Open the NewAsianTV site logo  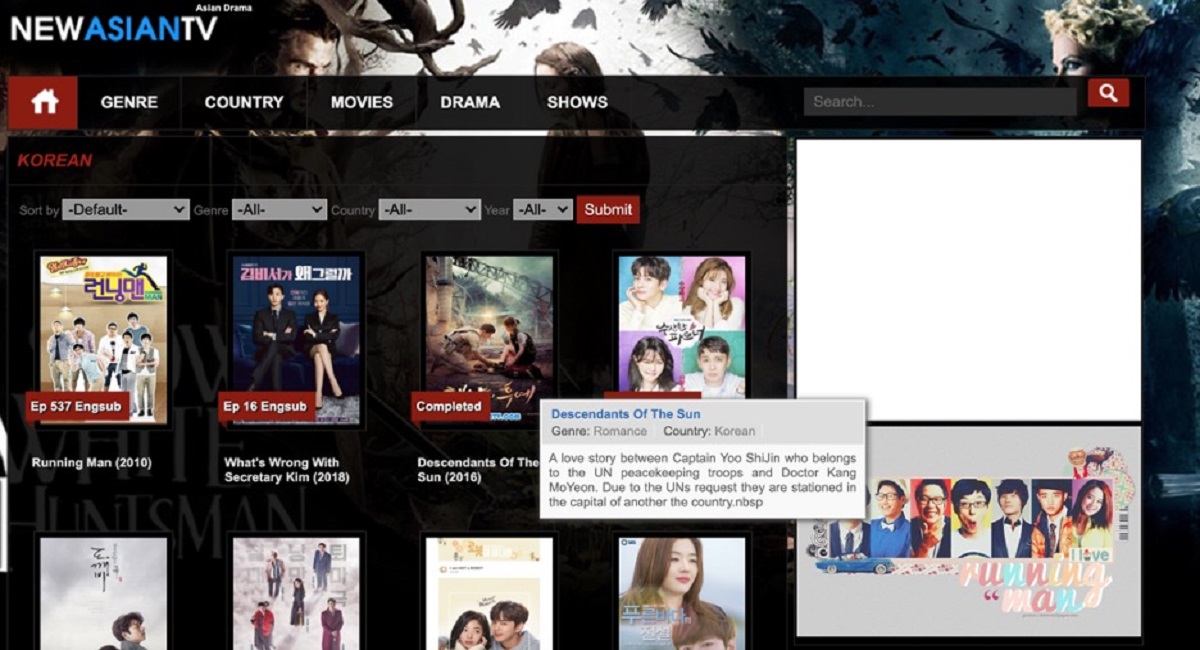coord(114,27)
